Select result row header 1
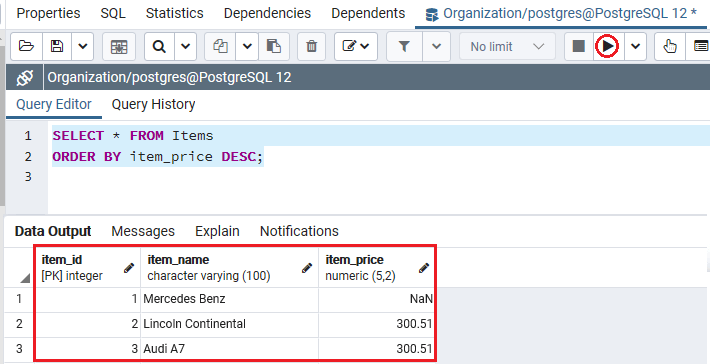The image size is (710, 364). click(19, 299)
